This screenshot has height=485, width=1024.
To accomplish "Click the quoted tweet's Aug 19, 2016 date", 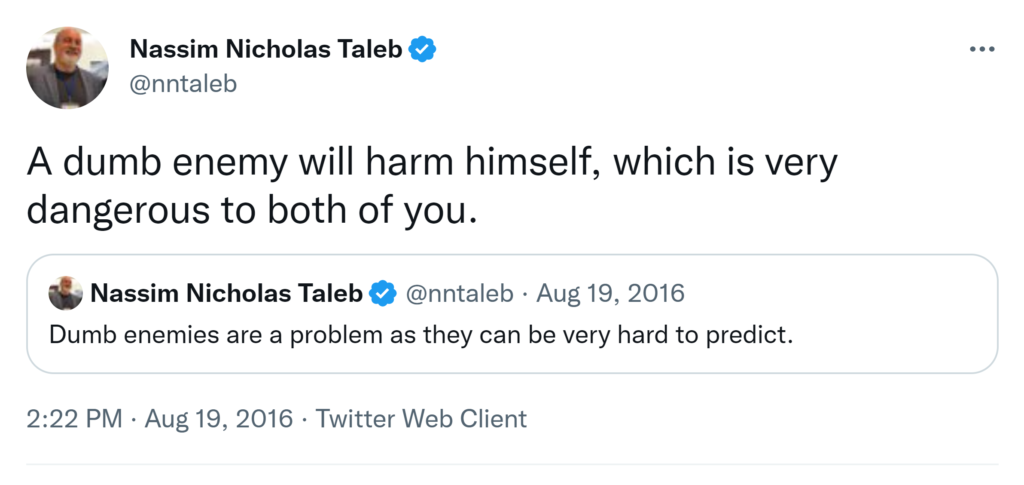I will tap(610, 293).
